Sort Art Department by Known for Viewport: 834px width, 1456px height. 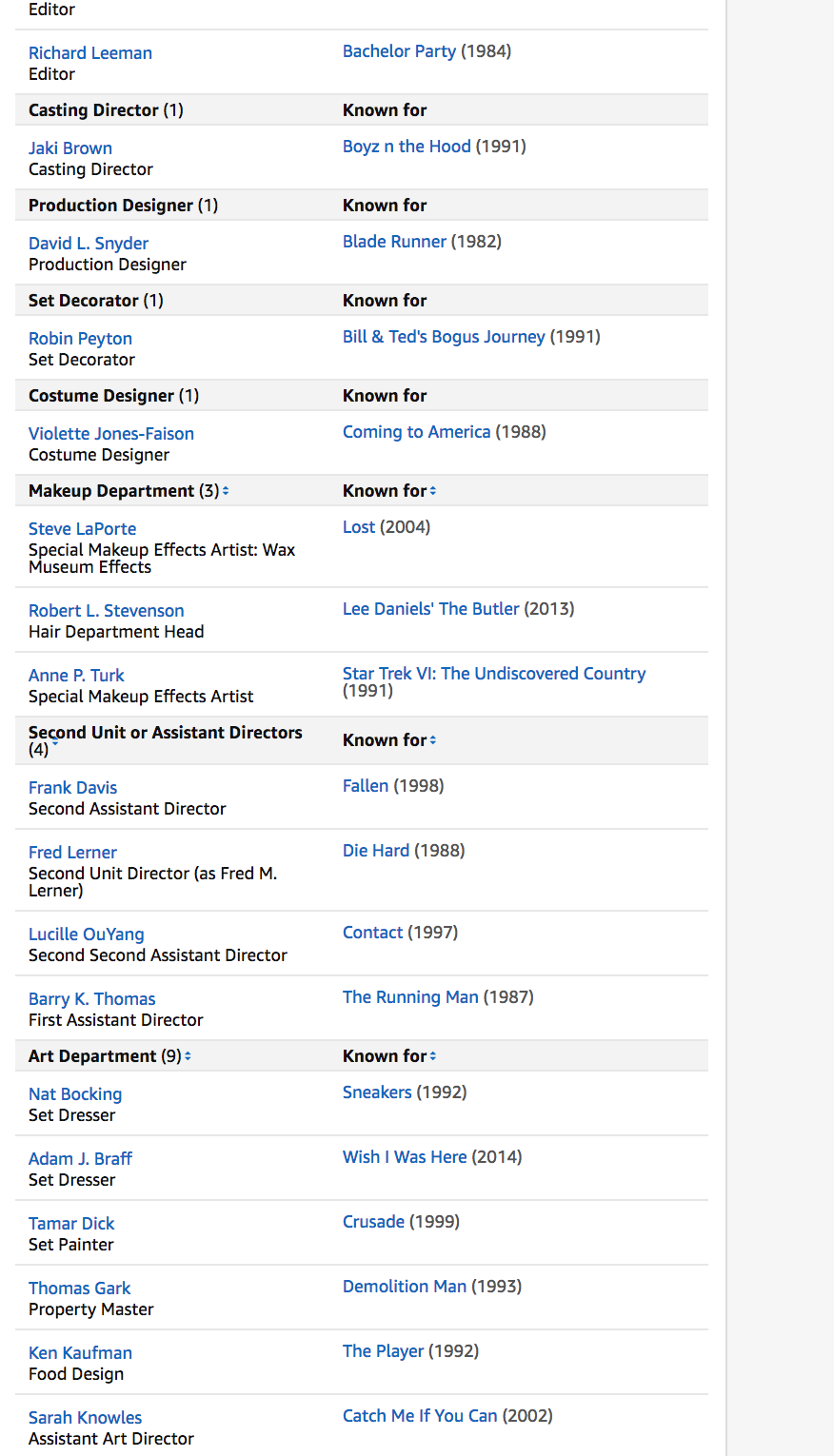(433, 1056)
